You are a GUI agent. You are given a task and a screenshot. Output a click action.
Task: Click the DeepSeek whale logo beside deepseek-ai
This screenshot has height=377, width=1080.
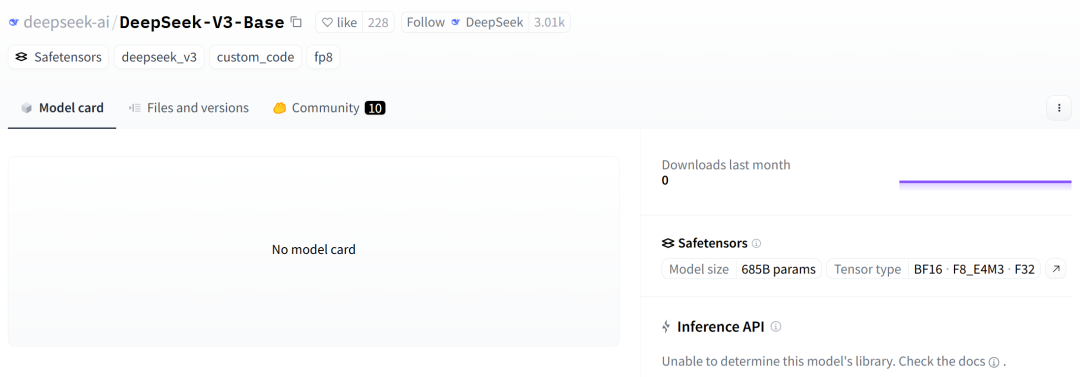tap(14, 22)
